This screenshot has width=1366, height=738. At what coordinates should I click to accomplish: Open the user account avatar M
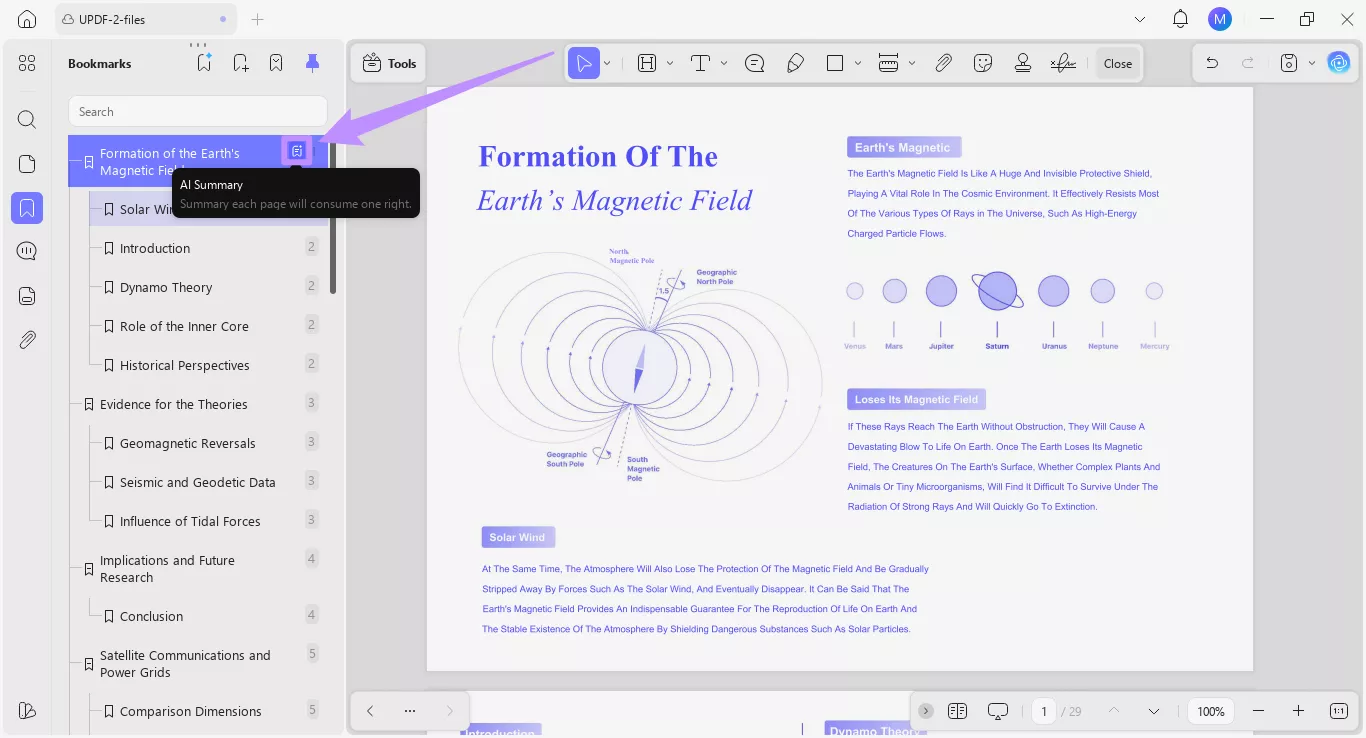tap(1220, 19)
